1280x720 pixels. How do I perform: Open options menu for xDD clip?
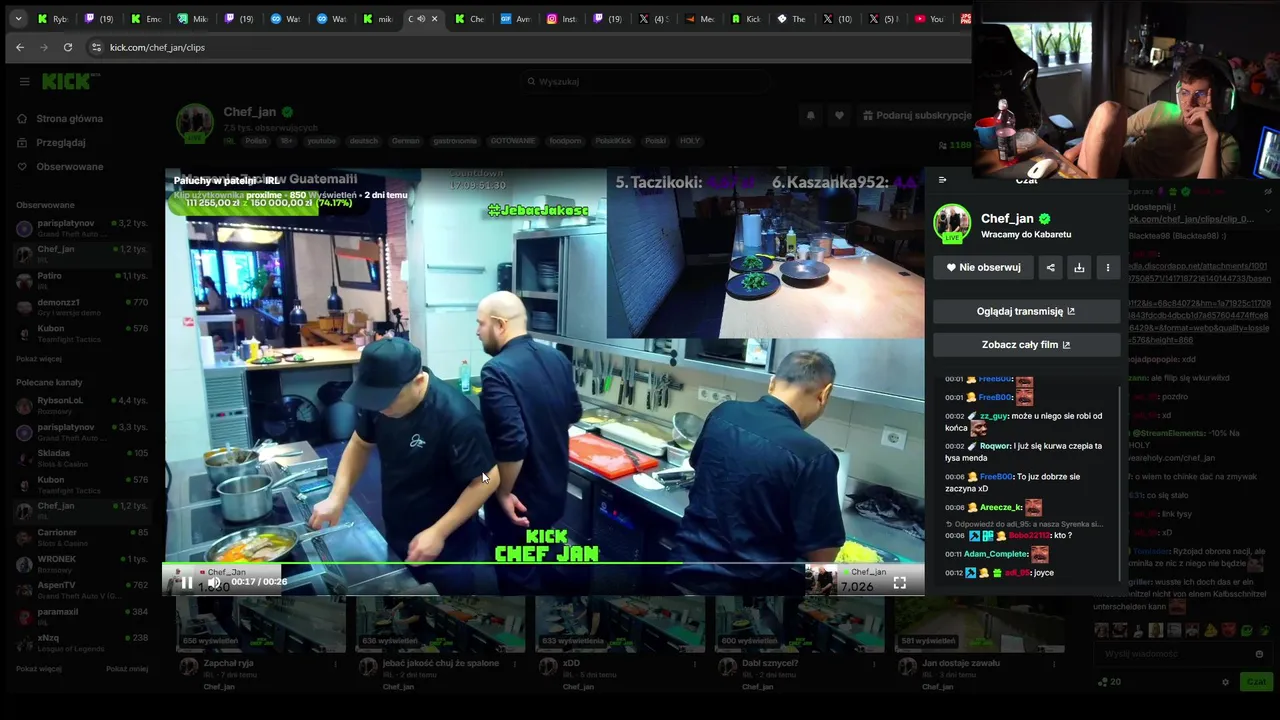695,663
